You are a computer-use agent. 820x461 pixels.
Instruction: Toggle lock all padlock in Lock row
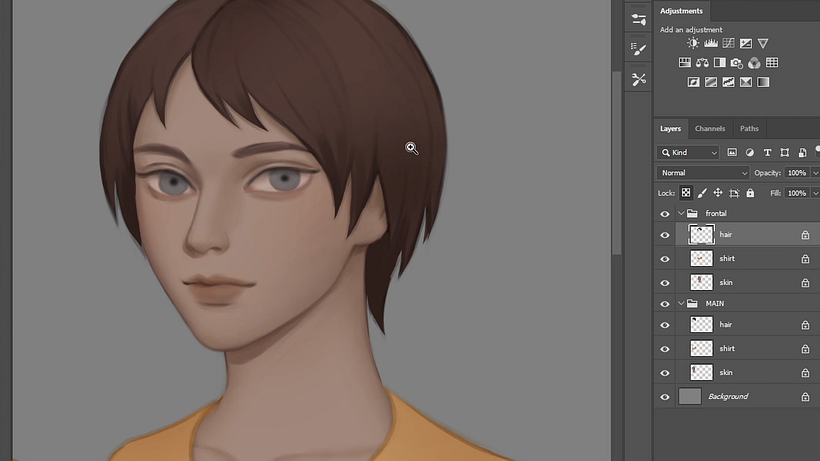[750, 193]
